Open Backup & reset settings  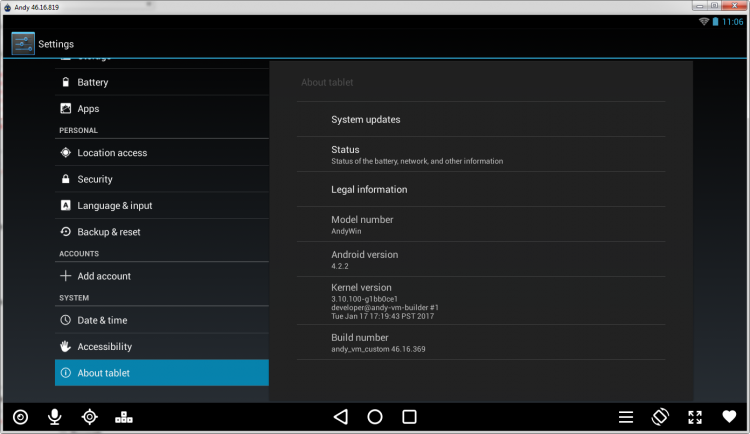(162, 232)
